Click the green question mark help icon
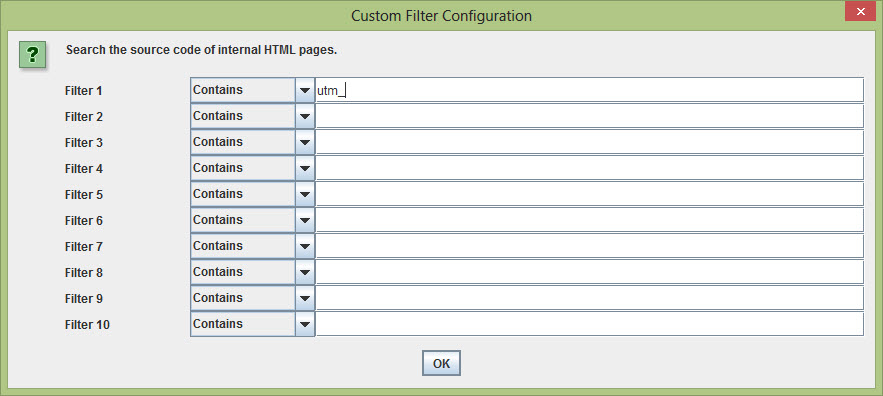 (x=32, y=55)
